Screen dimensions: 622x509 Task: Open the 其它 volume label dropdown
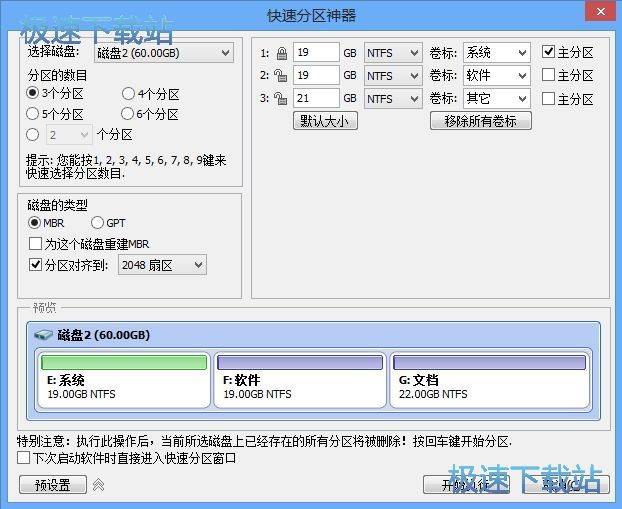click(497, 98)
